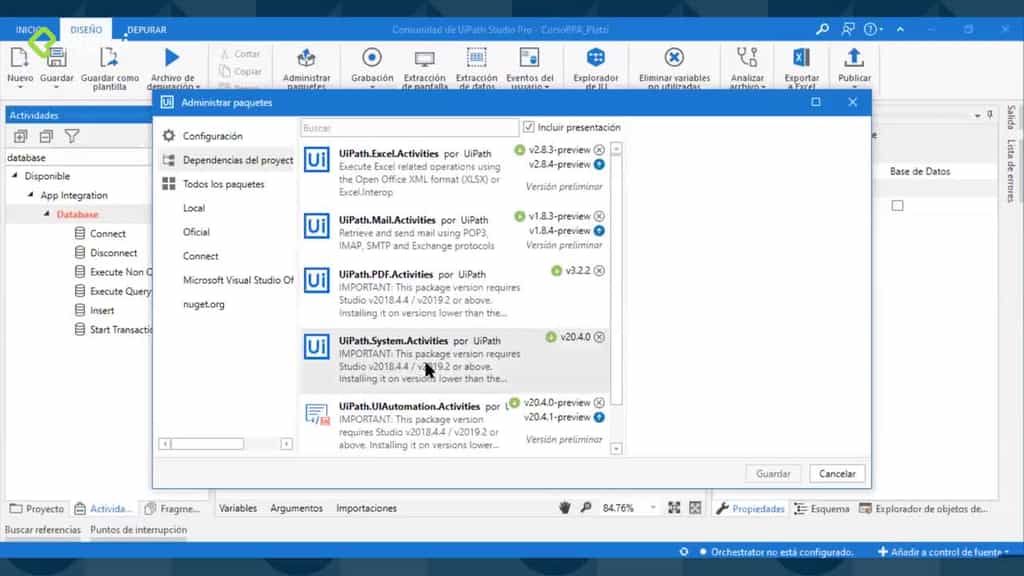Select Configuración in package manager sidebar
The height and width of the screenshot is (576, 1024).
pos(213,136)
